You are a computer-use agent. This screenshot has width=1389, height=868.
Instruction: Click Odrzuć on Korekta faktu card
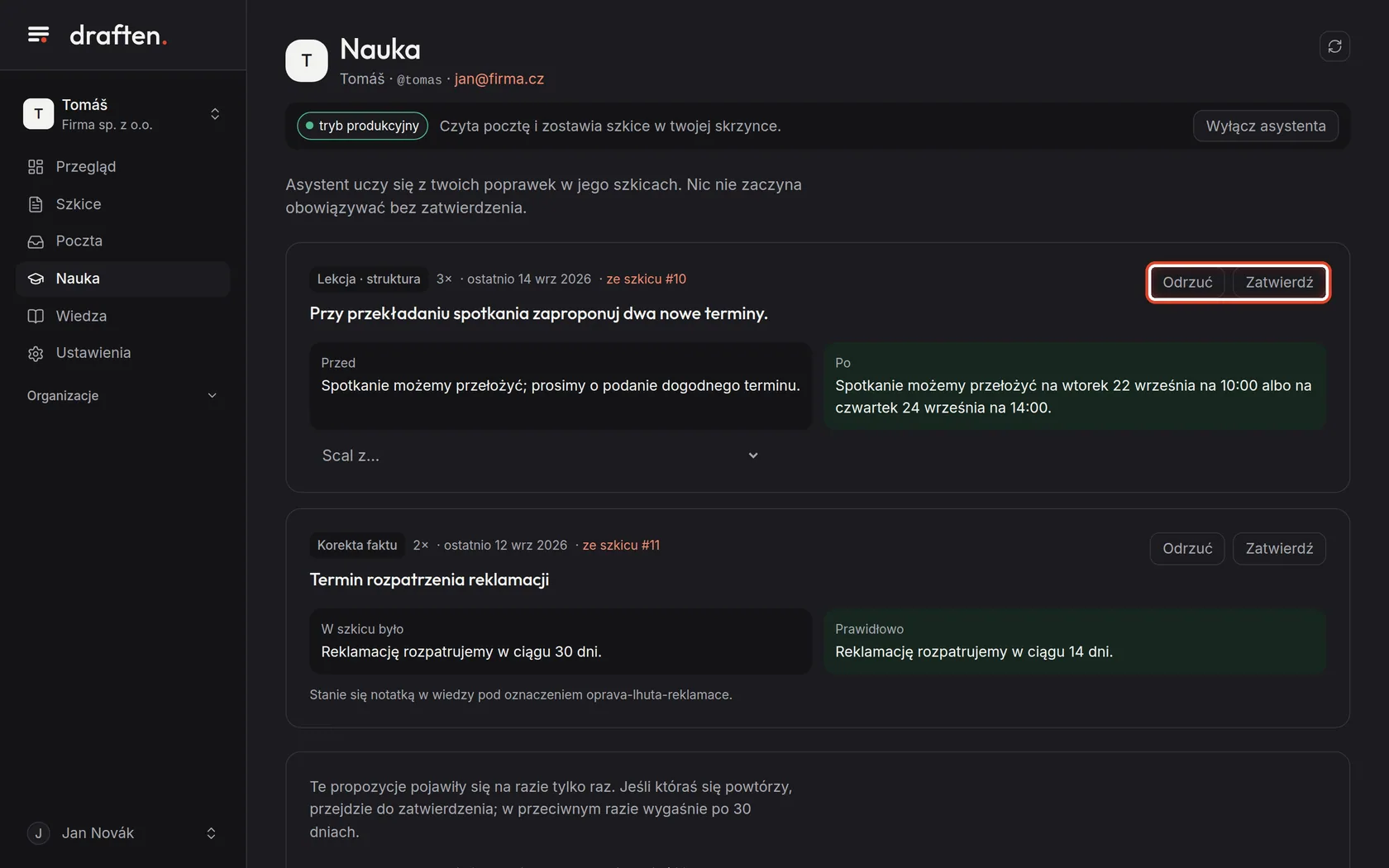pyautogui.click(x=1187, y=549)
